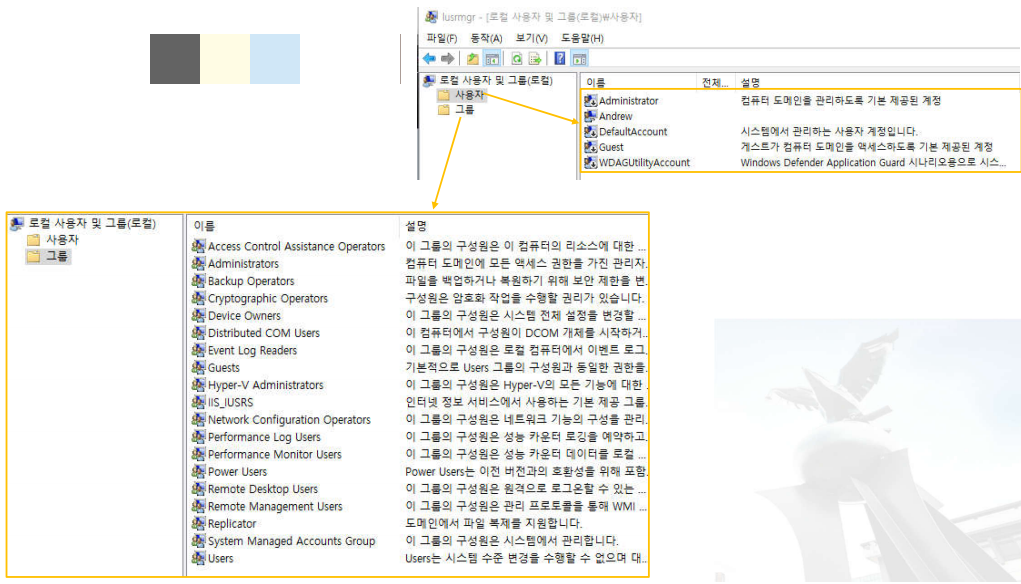Select System Managed Accounts Group
Image resolution: width=1021 pixels, height=584 pixels.
pos(283,542)
